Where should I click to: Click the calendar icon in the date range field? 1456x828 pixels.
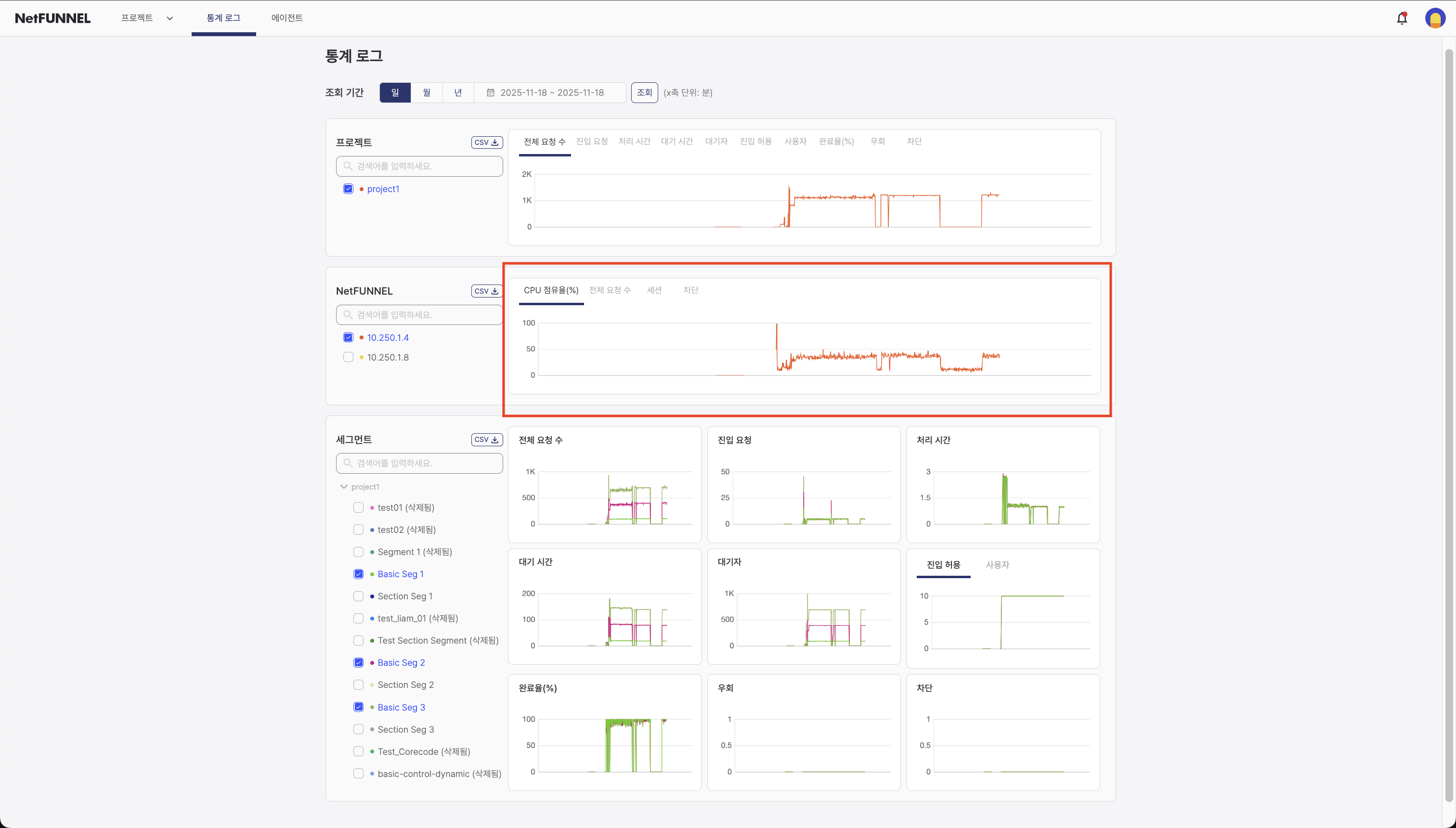pos(491,92)
